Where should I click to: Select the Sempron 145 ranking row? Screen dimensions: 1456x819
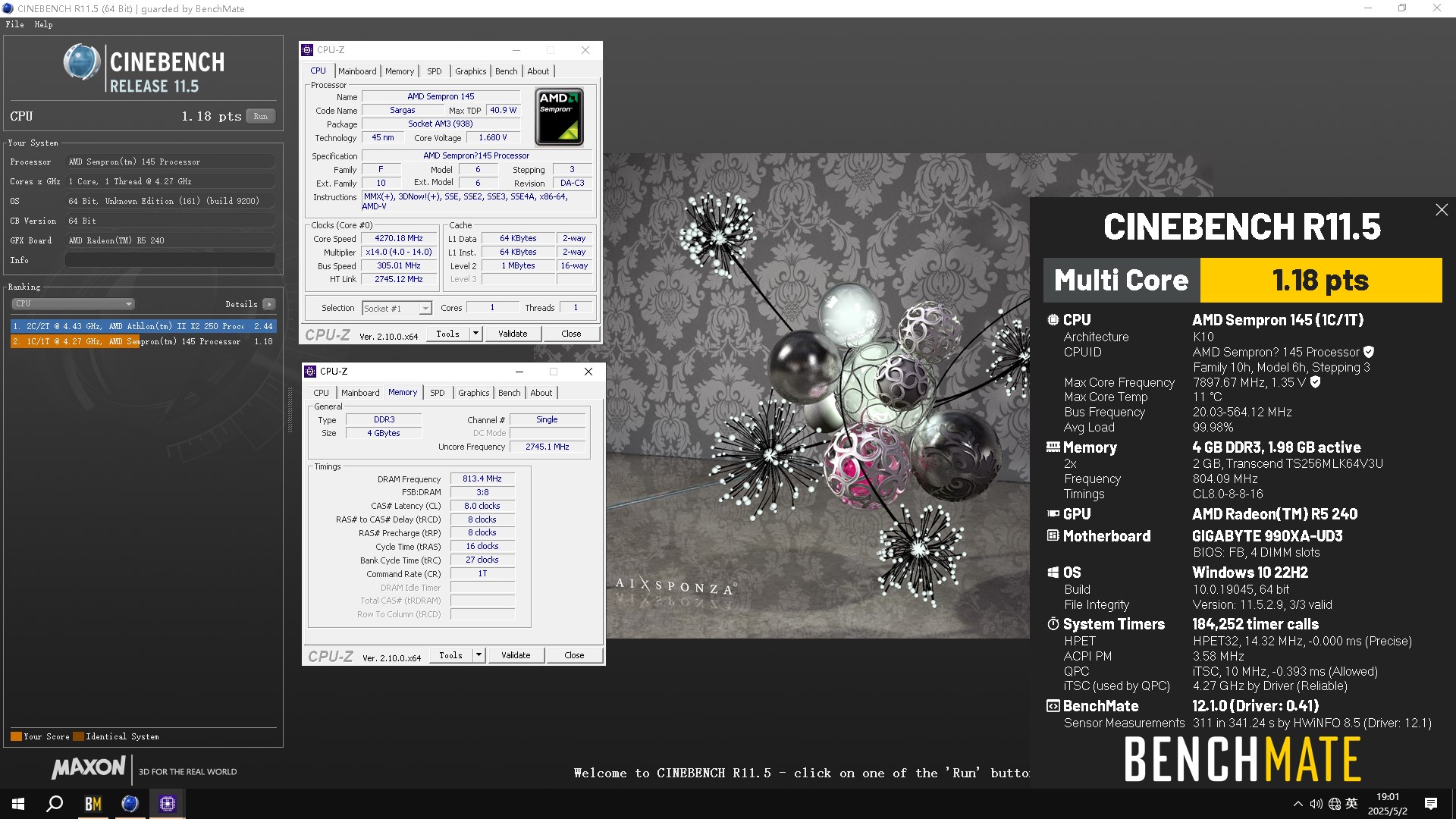pos(143,341)
